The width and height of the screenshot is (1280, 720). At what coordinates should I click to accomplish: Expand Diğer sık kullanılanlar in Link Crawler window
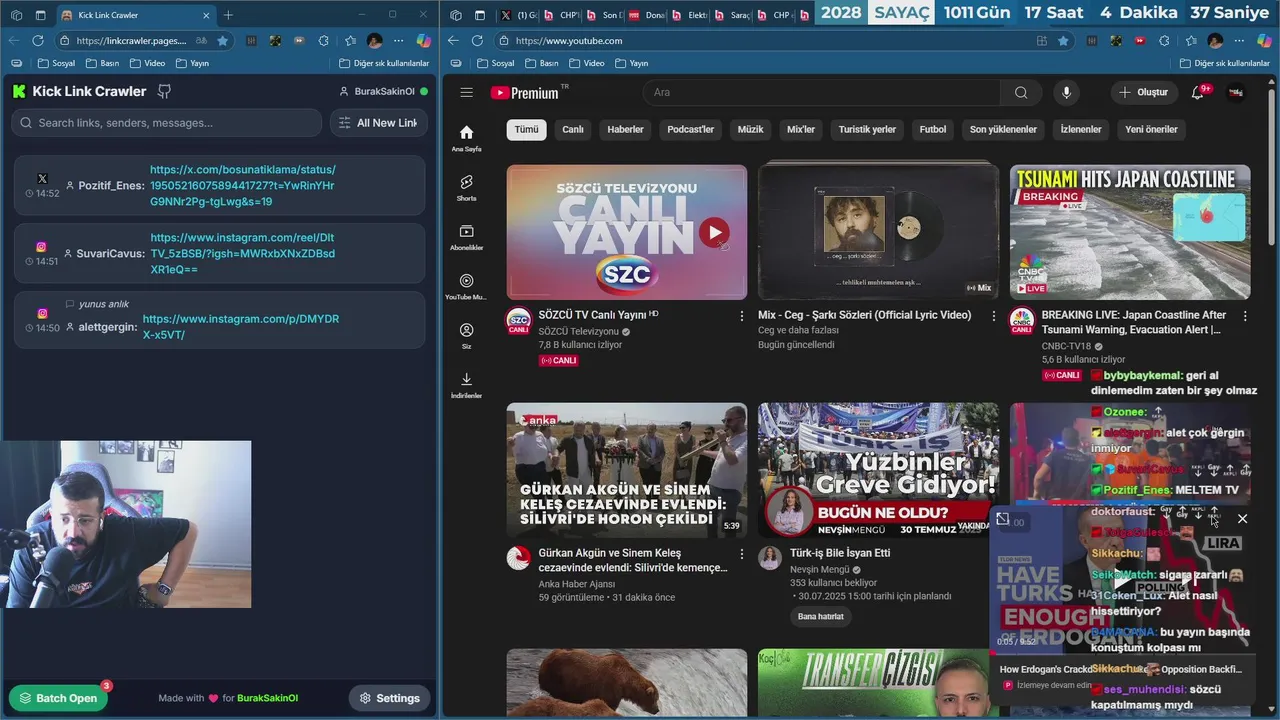pyautogui.click(x=385, y=63)
